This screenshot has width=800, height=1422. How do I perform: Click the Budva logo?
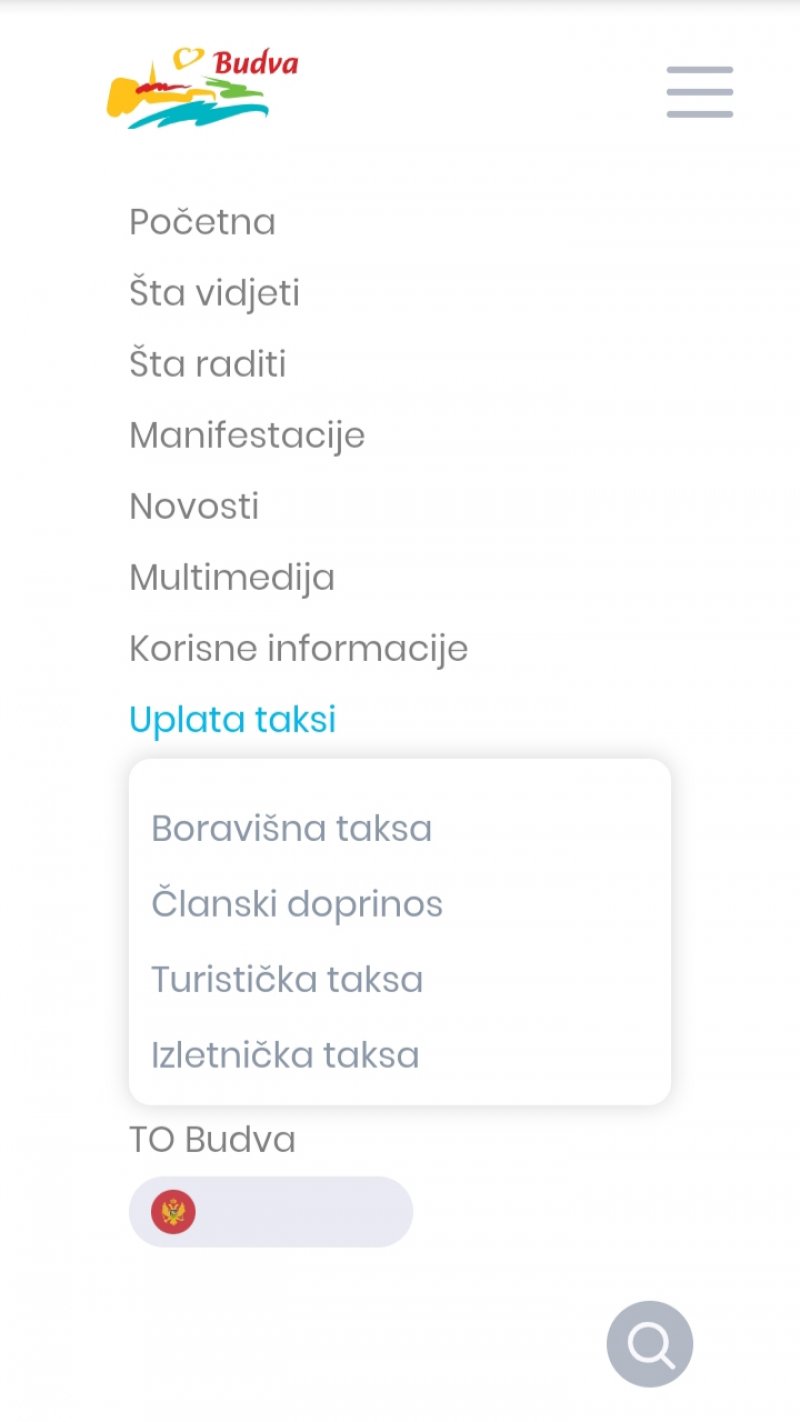click(190, 92)
